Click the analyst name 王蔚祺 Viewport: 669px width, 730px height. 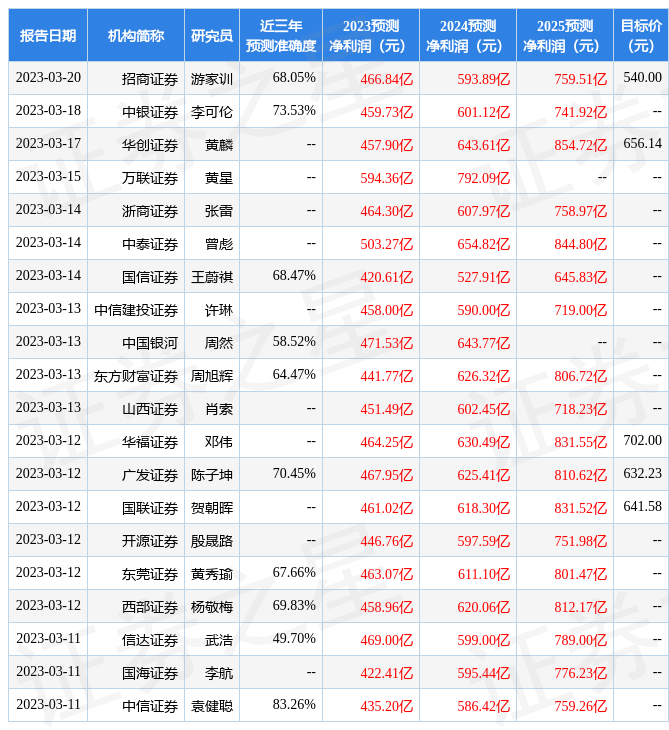click(212, 277)
